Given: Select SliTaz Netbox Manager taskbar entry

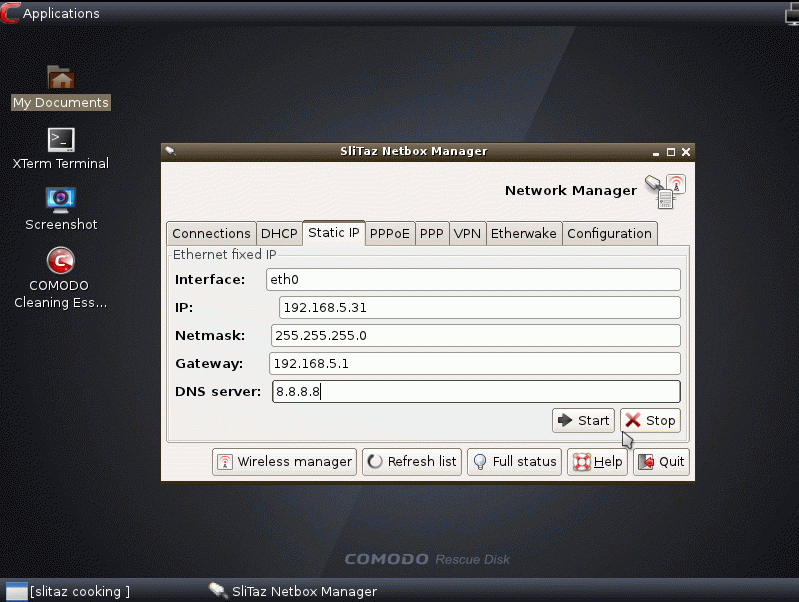Looking at the screenshot, I should (293, 591).
